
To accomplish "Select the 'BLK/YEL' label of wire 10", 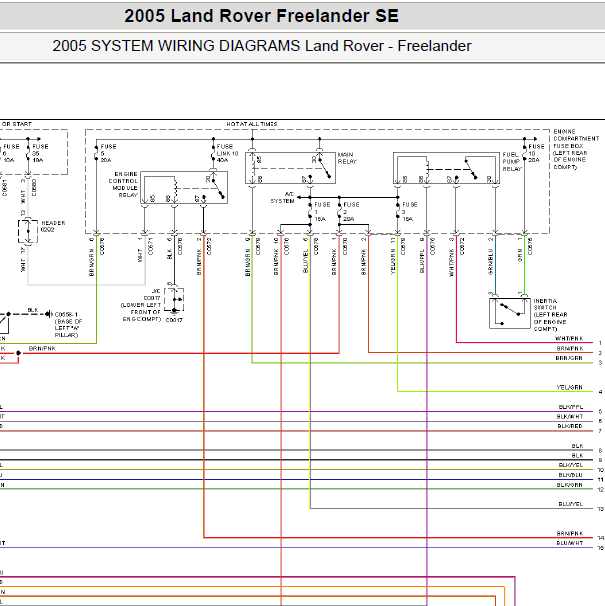I will (x=571, y=465).
